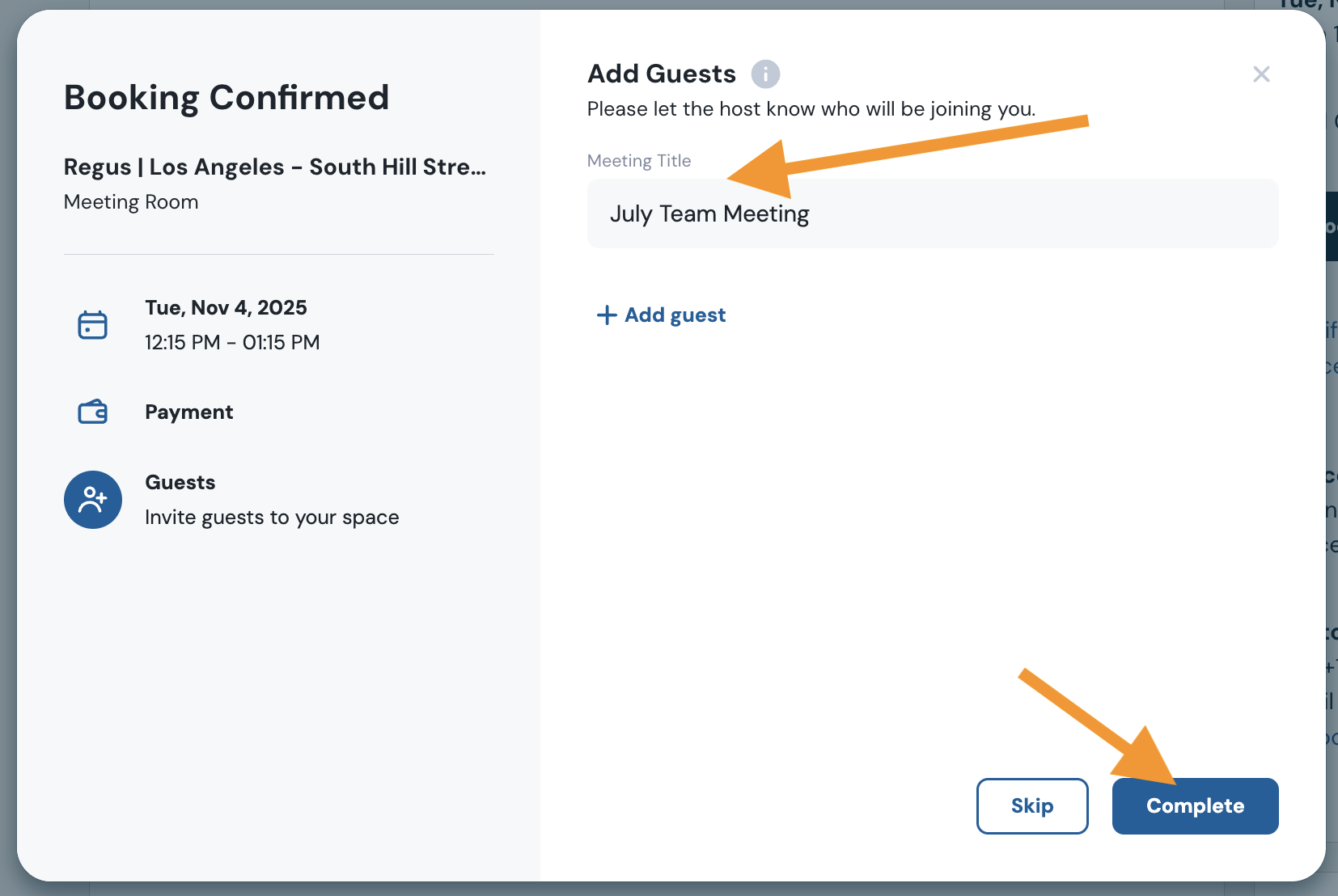Focus the Meeting Title input field
Screen dimensions: 1338x896
pyautogui.click(x=933, y=213)
